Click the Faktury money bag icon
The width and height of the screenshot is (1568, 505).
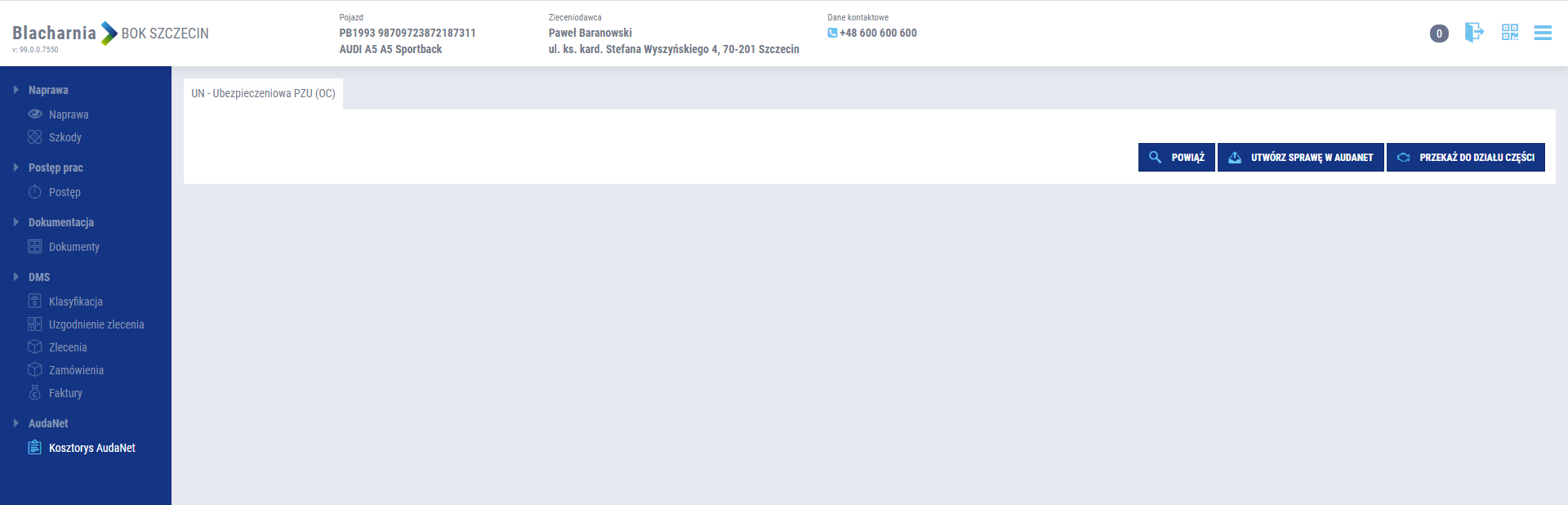(x=35, y=393)
